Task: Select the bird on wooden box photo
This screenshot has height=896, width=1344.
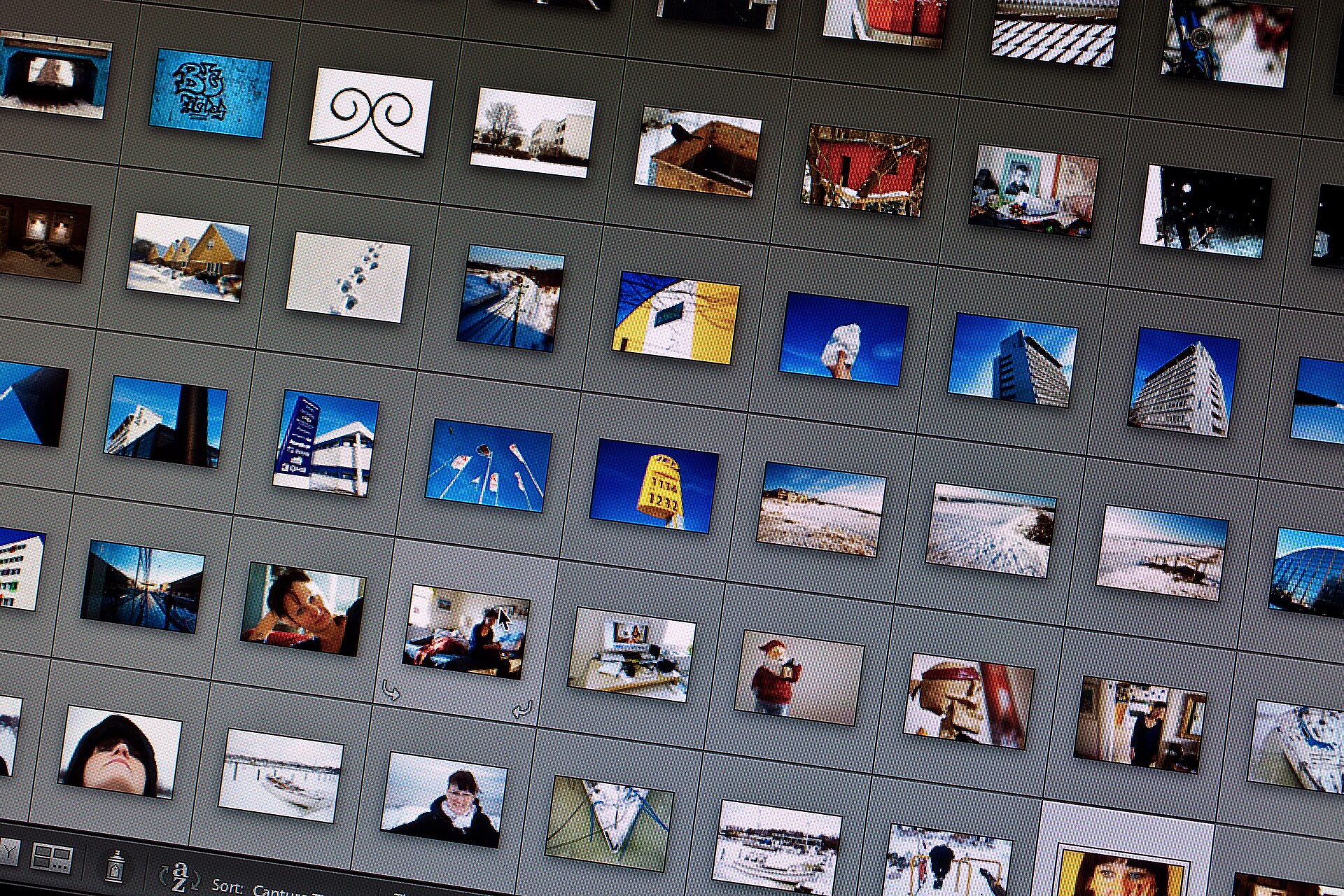Action: [x=698, y=152]
